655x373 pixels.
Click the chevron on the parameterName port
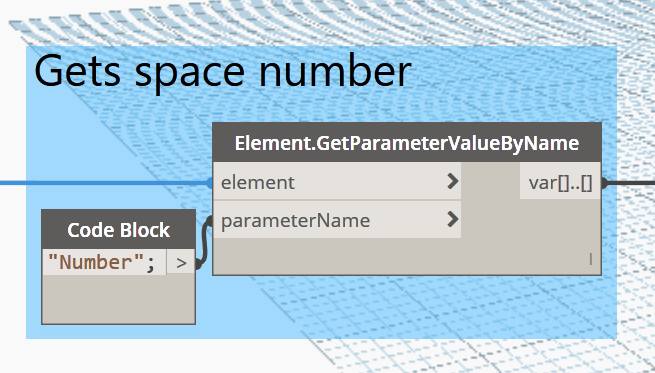click(452, 219)
